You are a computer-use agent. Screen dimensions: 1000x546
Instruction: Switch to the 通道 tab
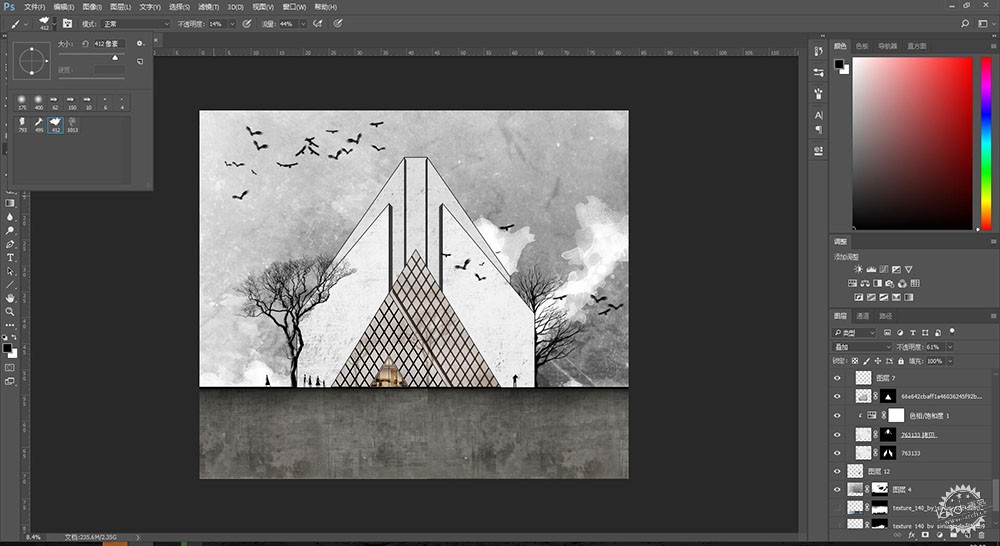pyautogui.click(x=862, y=316)
